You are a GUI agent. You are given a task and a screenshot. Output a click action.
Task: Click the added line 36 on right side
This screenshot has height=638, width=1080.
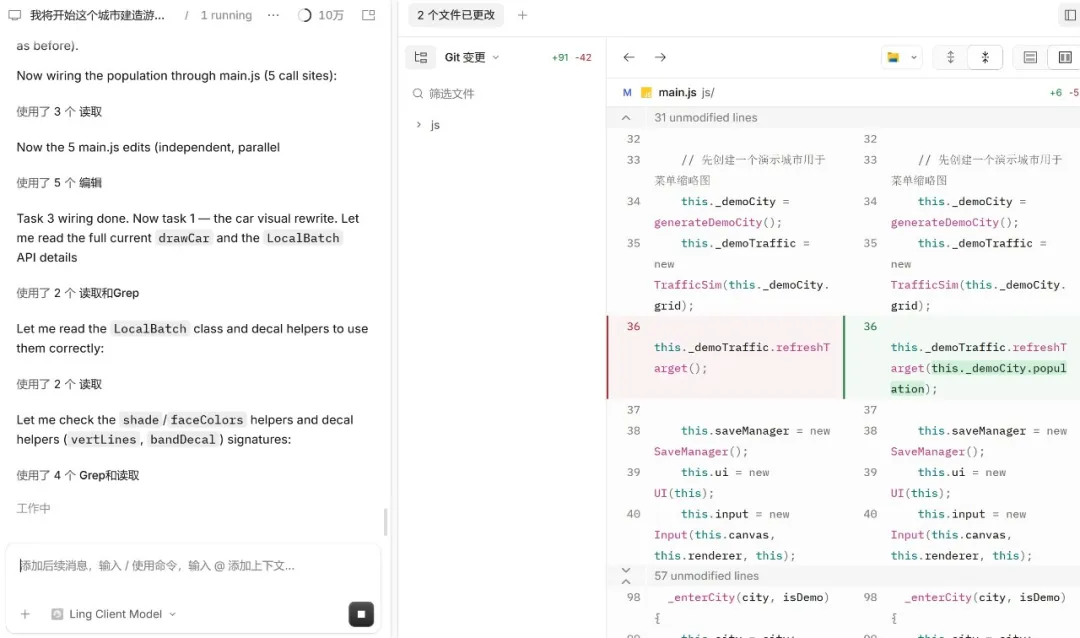962,358
